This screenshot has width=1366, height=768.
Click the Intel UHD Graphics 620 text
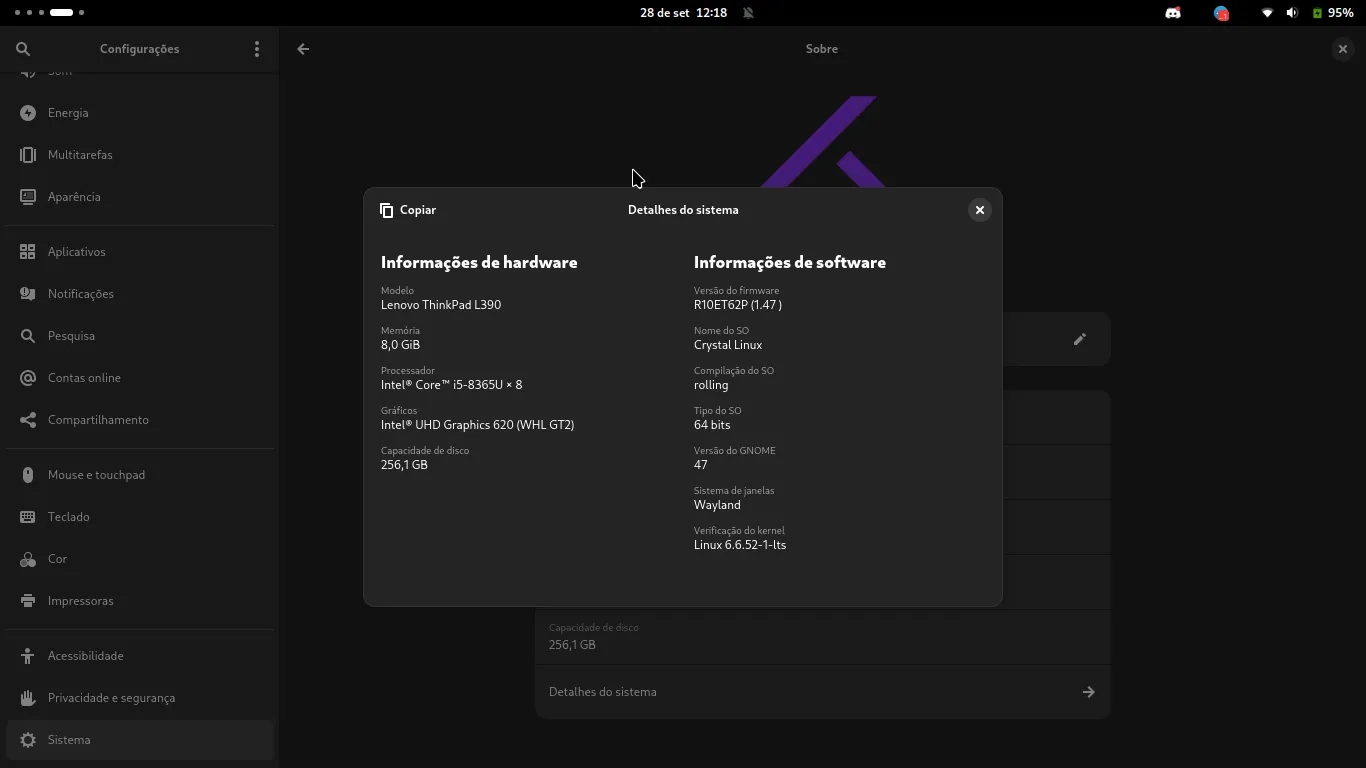pyautogui.click(x=477, y=425)
